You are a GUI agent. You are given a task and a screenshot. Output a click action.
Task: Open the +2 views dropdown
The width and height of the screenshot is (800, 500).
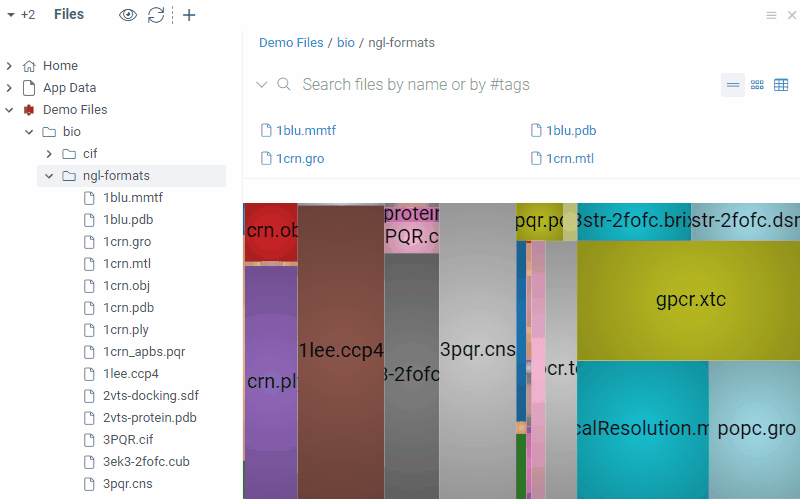point(21,15)
